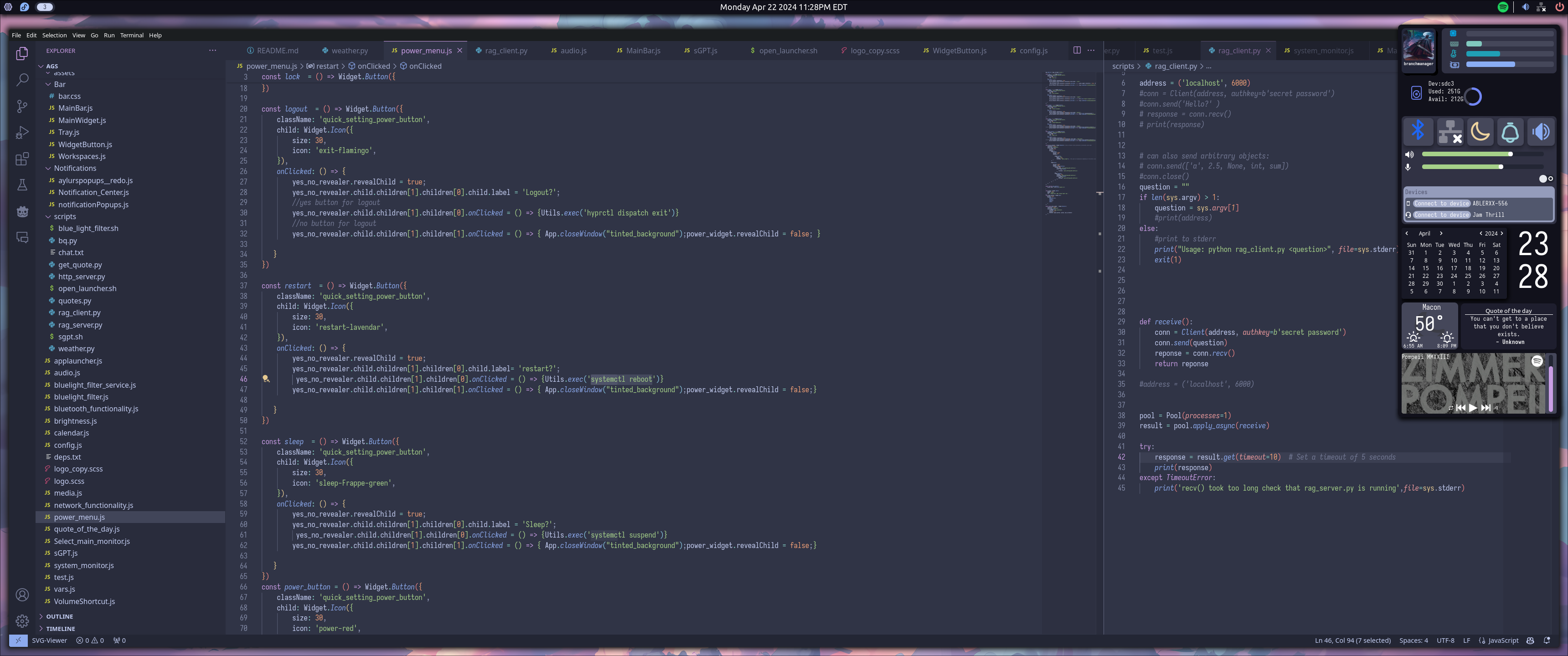Open the Manage gear icon
Screen dimensions: 1568x656
(x=22, y=621)
